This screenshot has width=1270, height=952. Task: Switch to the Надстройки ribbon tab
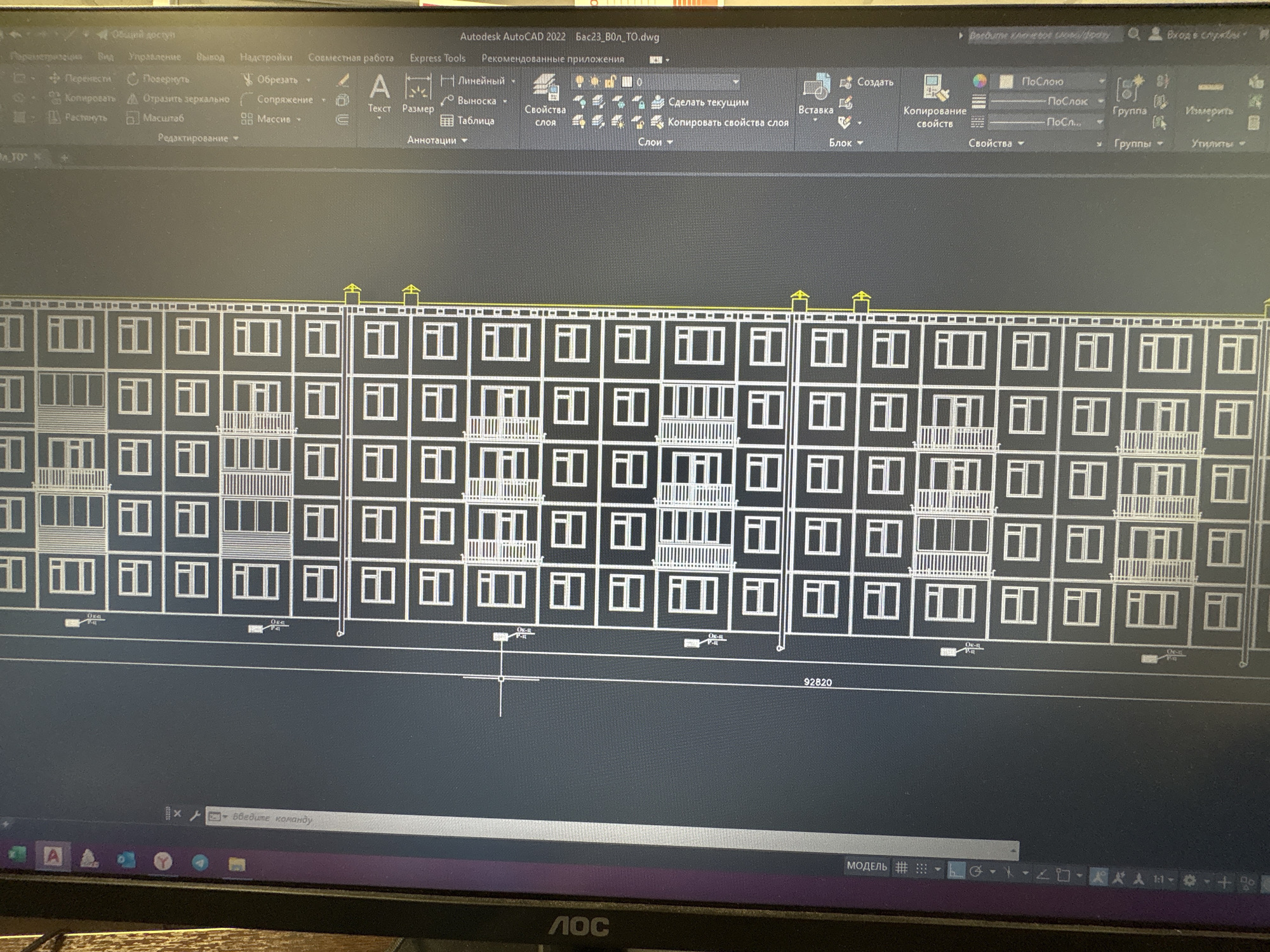pyautogui.click(x=266, y=57)
